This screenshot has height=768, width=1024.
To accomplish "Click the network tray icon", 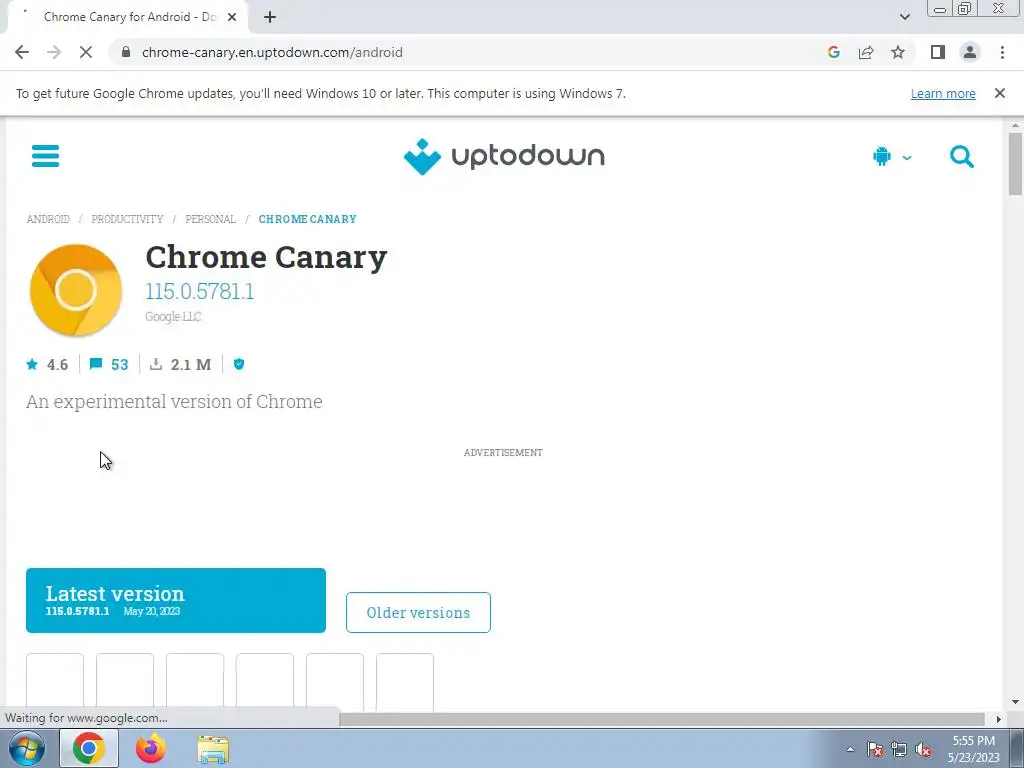I will tap(899, 749).
